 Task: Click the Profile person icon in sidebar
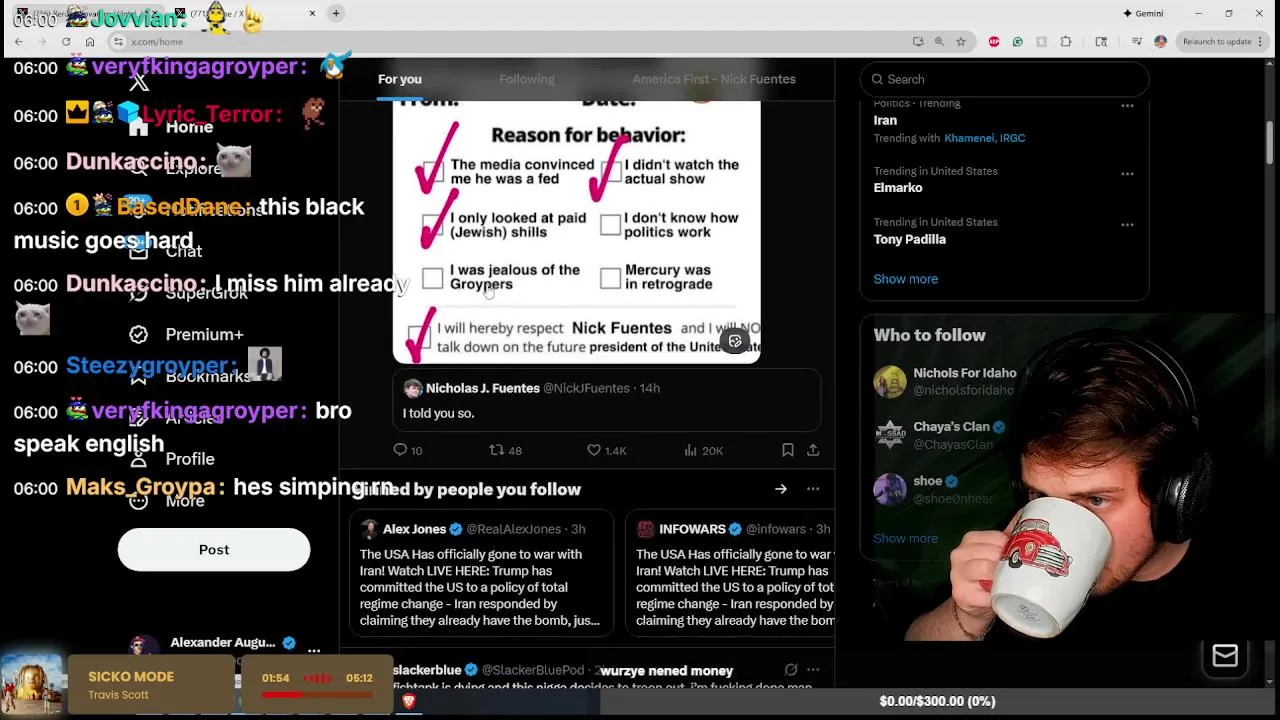(x=138, y=459)
